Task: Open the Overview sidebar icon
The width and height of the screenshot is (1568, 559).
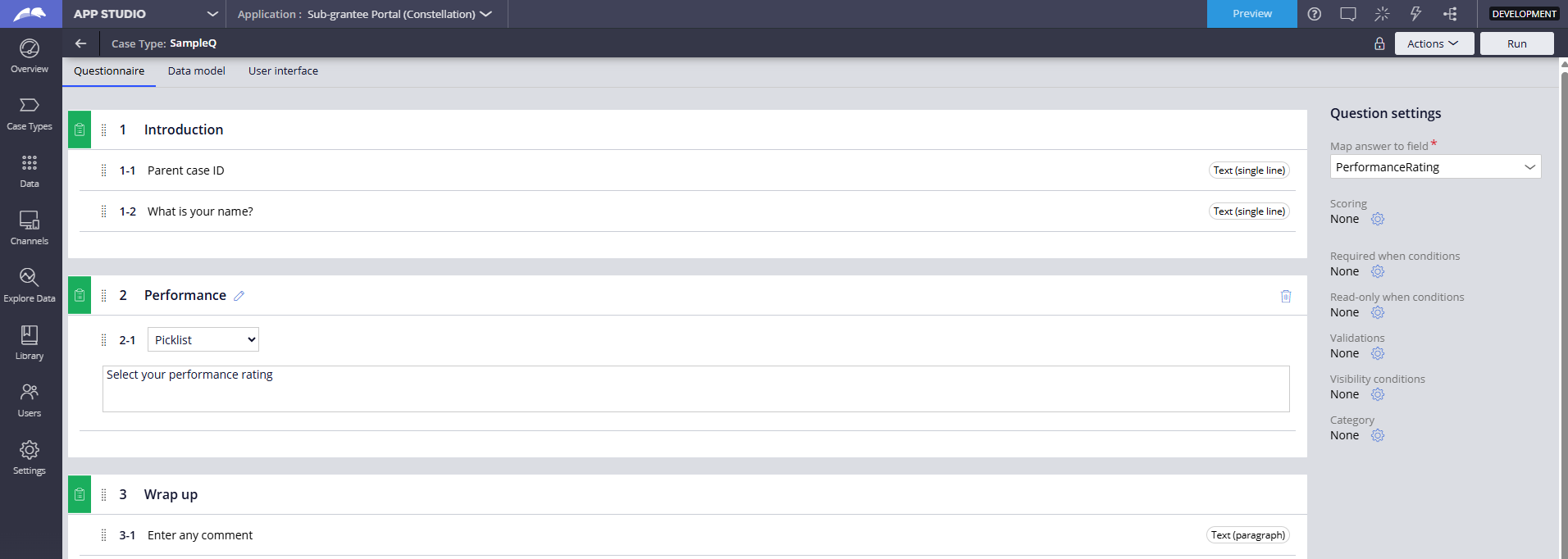Action: (30, 56)
